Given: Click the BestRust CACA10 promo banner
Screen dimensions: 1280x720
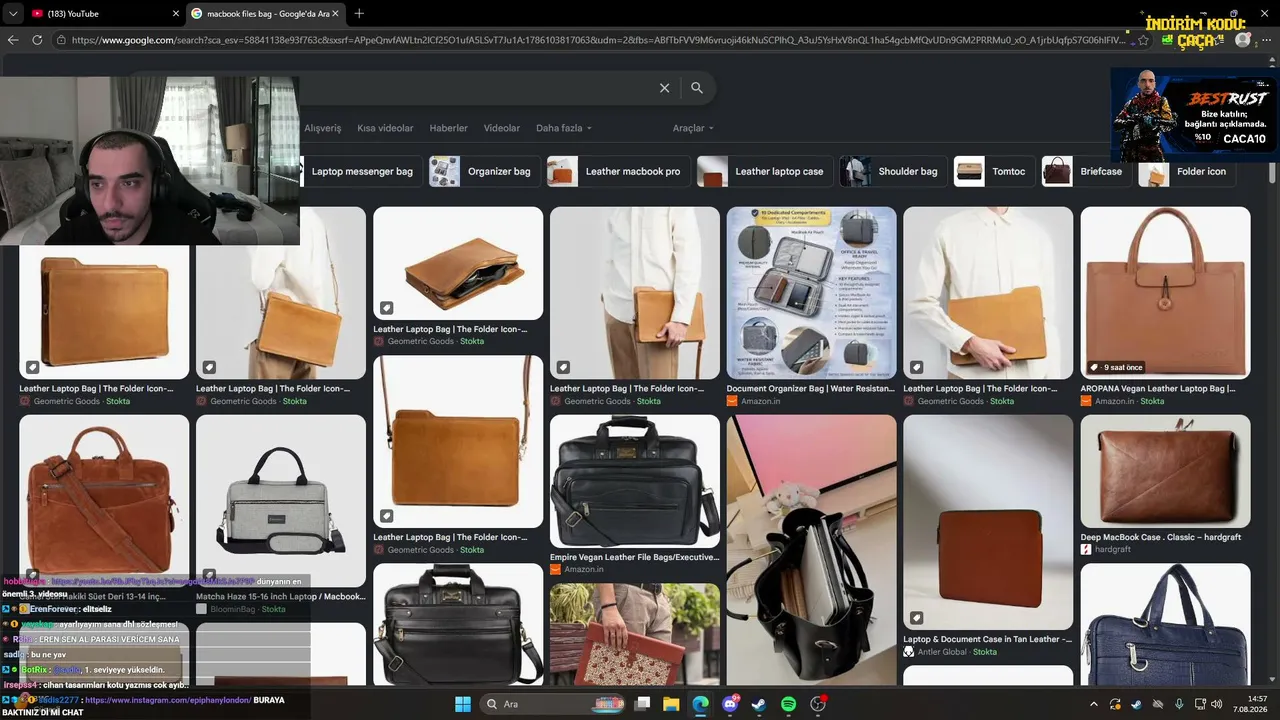Looking at the screenshot, I should [x=1193, y=115].
